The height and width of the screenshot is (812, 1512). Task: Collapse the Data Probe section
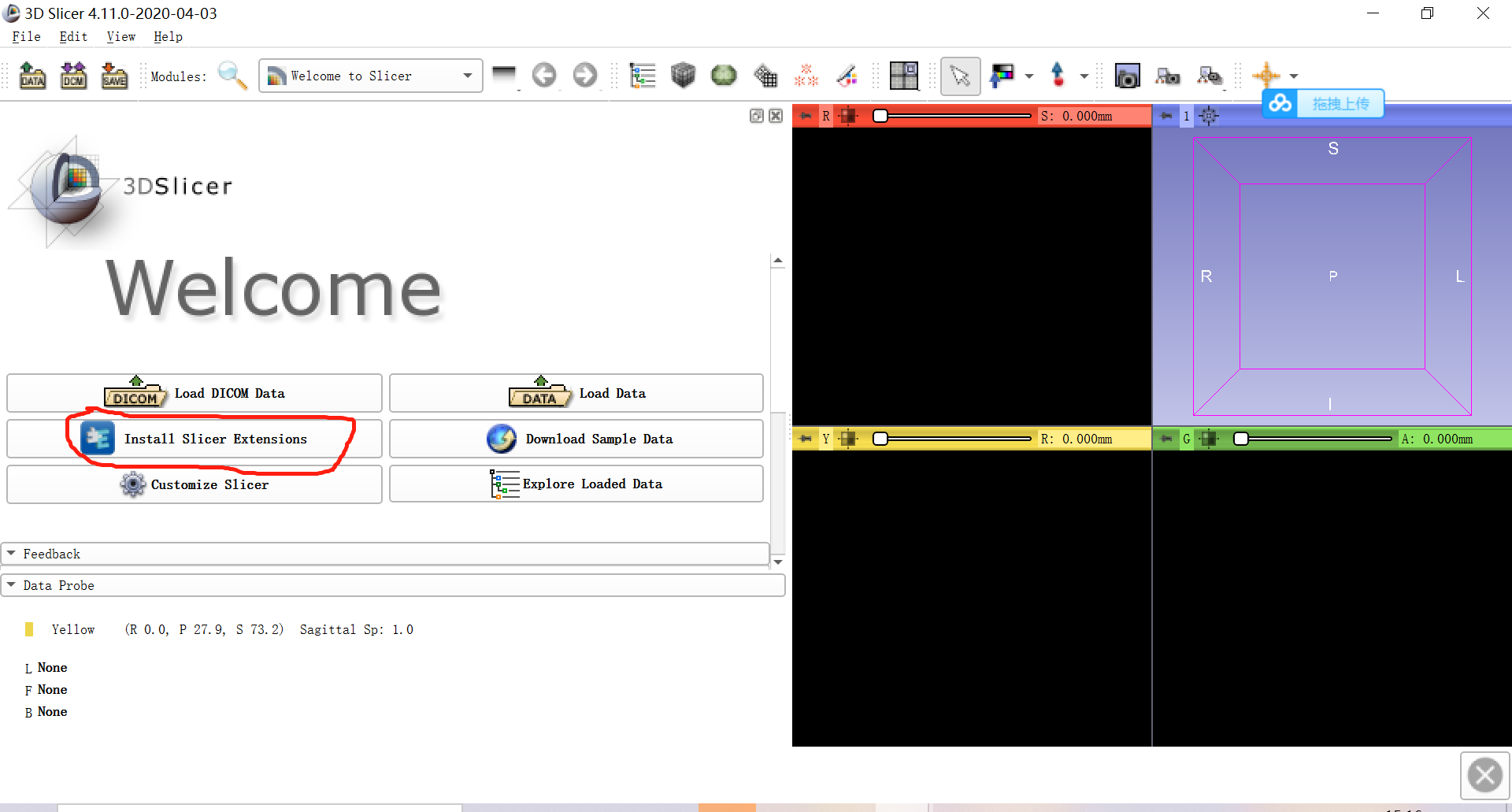click(x=393, y=585)
